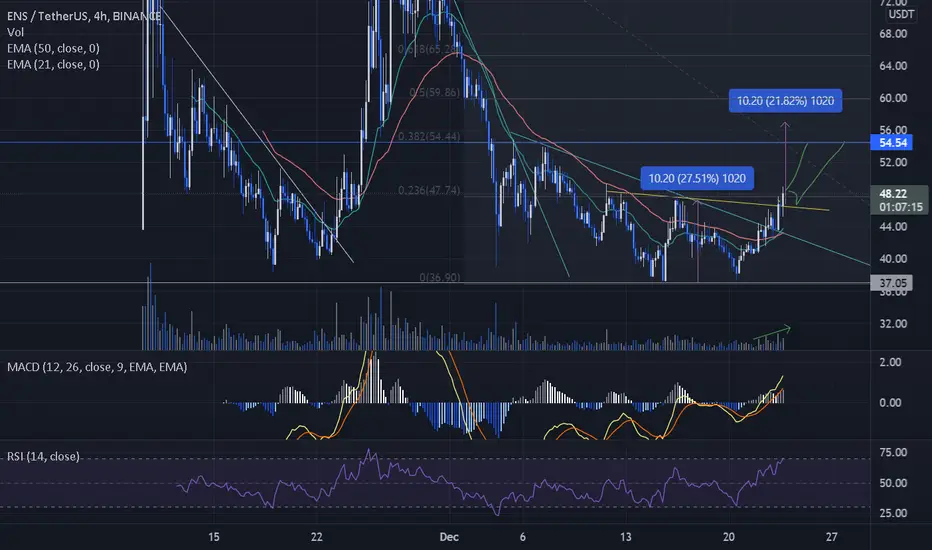The width and height of the screenshot is (932, 550).
Task: Click the 0.5(59.86) Fibonacci level label
Action: tap(434, 92)
